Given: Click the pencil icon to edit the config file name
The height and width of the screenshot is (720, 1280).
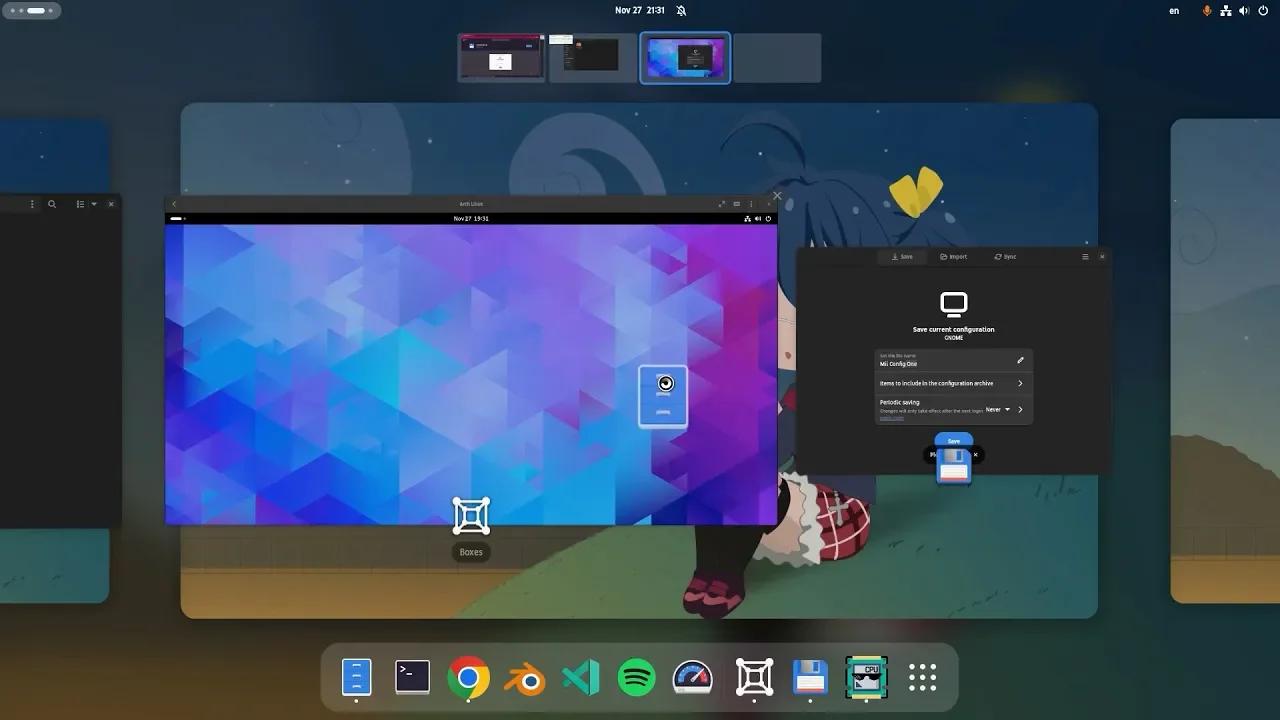Looking at the screenshot, I should click(x=1020, y=360).
